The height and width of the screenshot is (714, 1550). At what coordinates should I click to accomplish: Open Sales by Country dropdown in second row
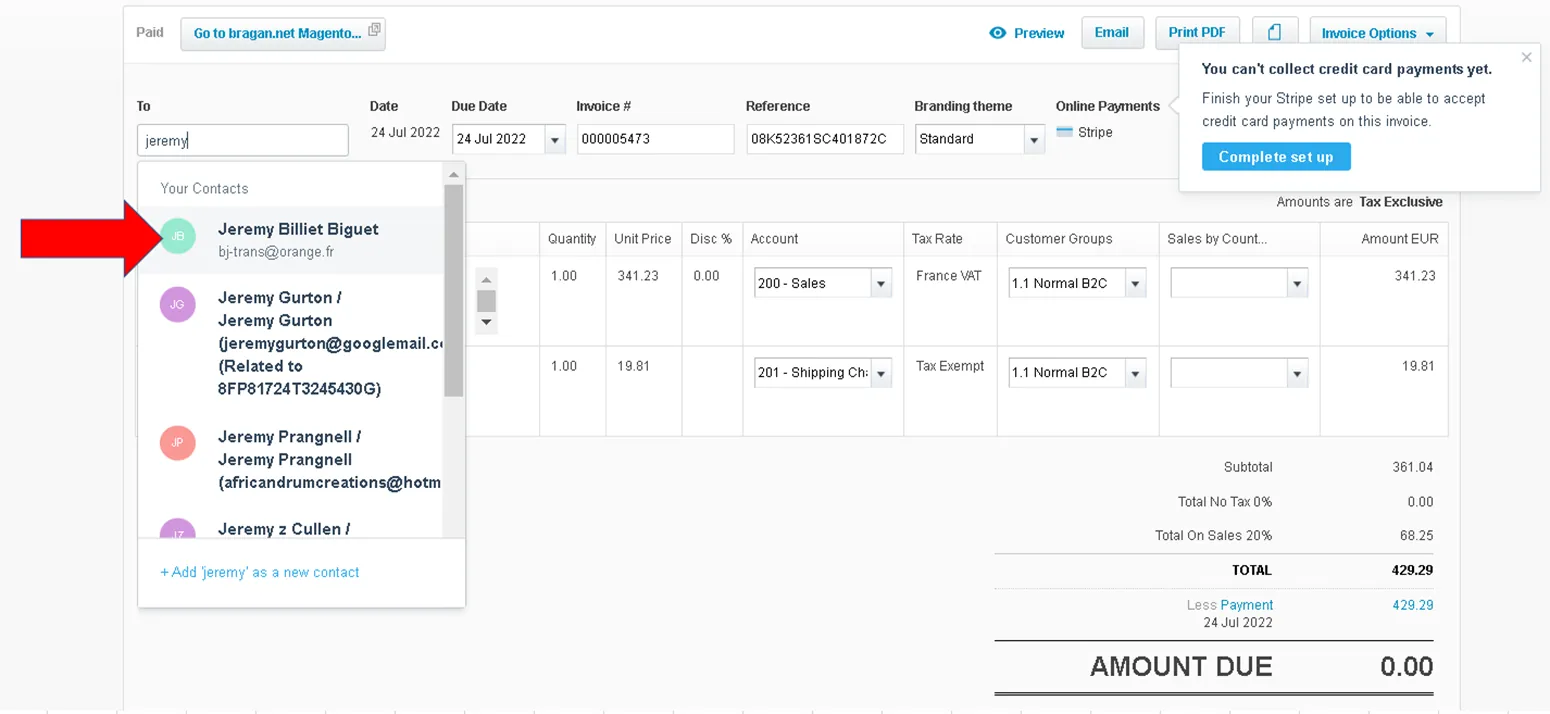(1297, 373)
